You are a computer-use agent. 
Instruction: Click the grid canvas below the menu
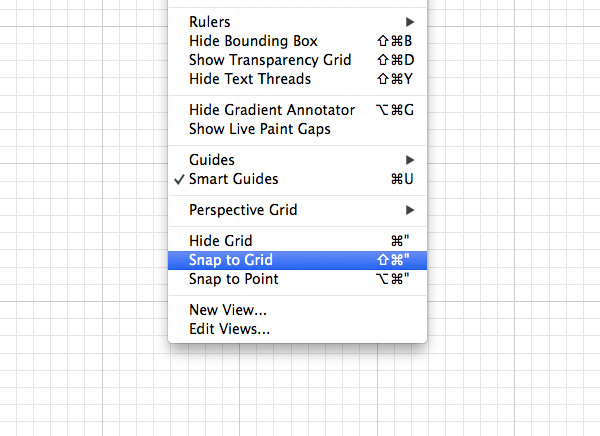[300, 395]
